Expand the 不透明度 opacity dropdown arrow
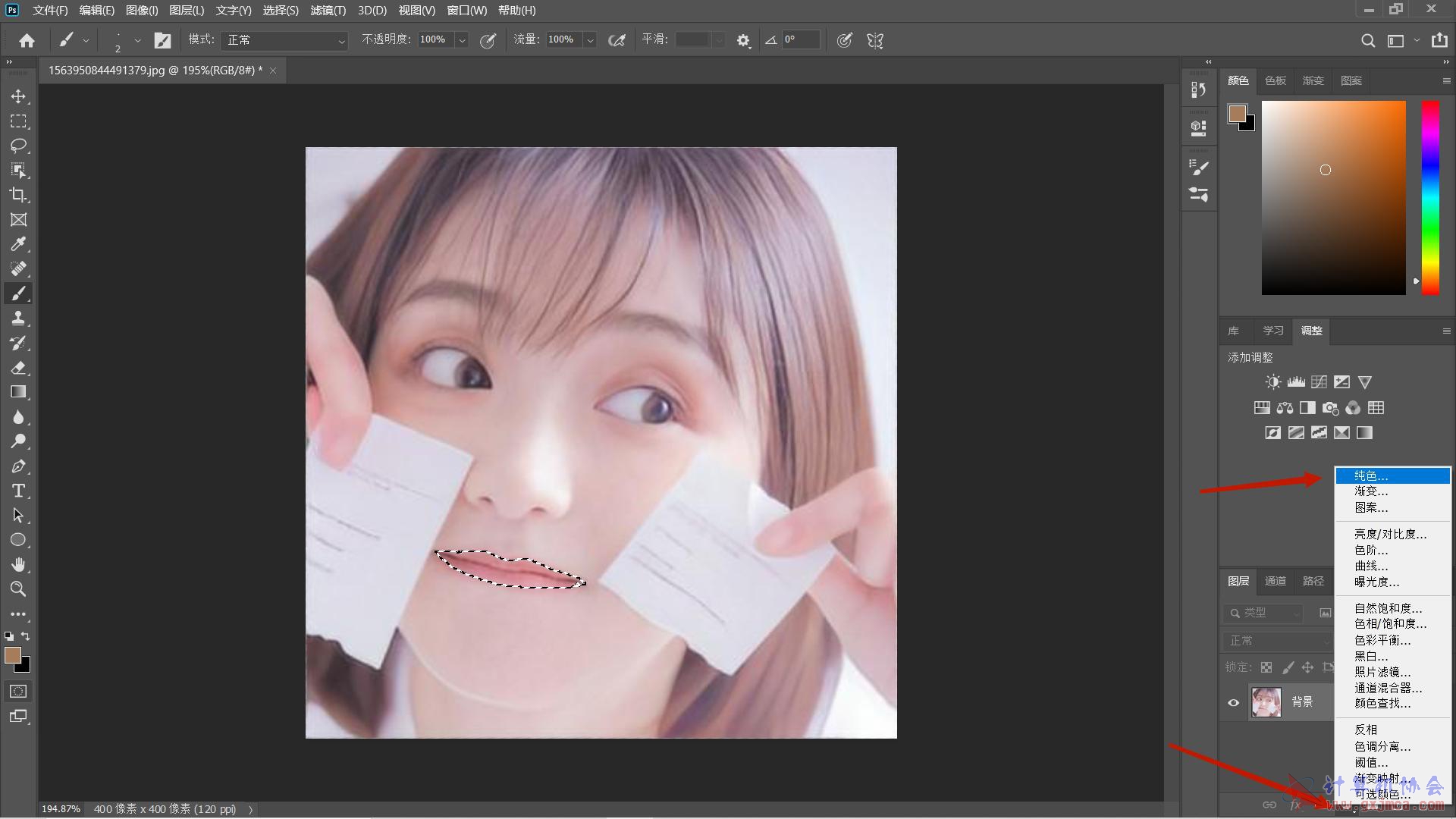 click(x=462, y=40)
